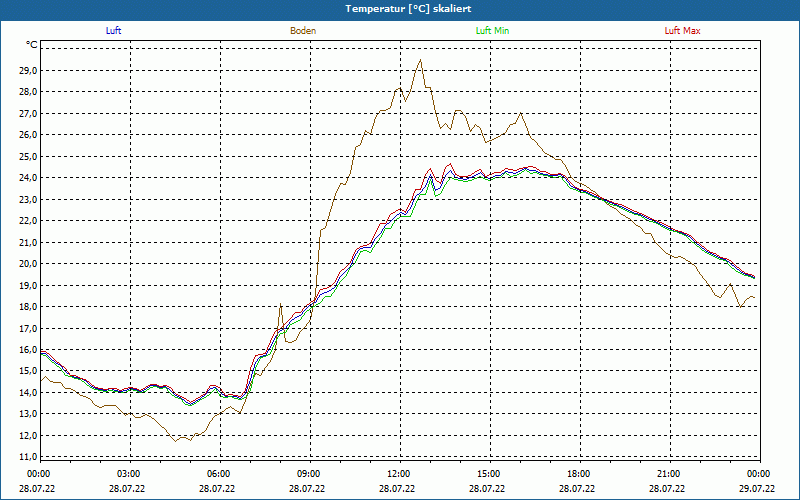Click the brown Boden legend label
Image resolution: width=800 pixels, height=500 pixels.
(303, 31)
